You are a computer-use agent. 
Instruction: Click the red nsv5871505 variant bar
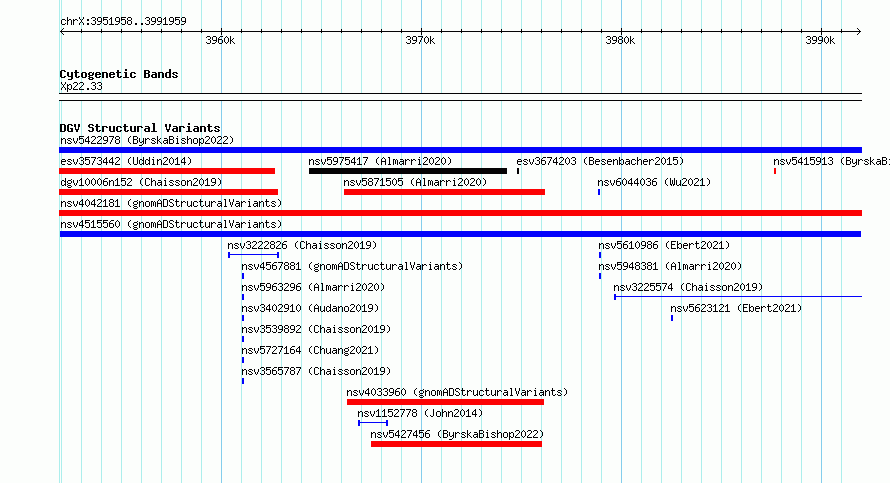444,192
